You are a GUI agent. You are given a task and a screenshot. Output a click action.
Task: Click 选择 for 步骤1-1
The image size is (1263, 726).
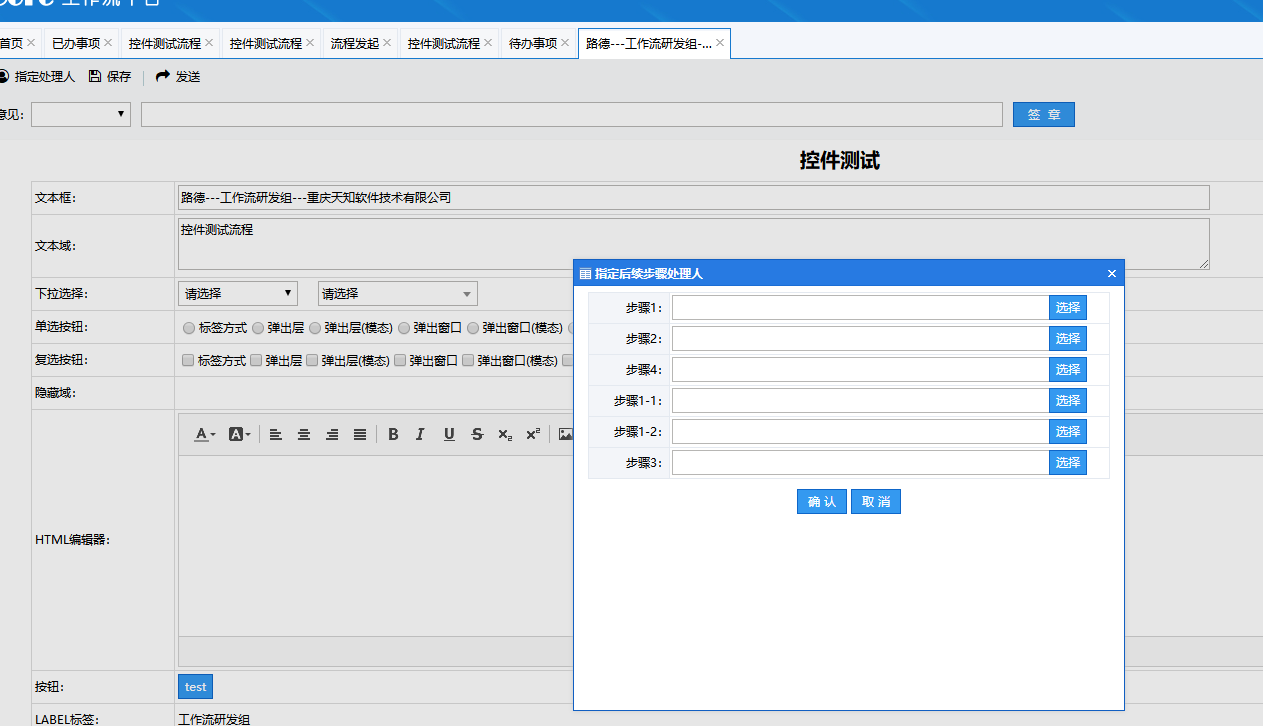pyautogui.click(x=1068, y=401)
